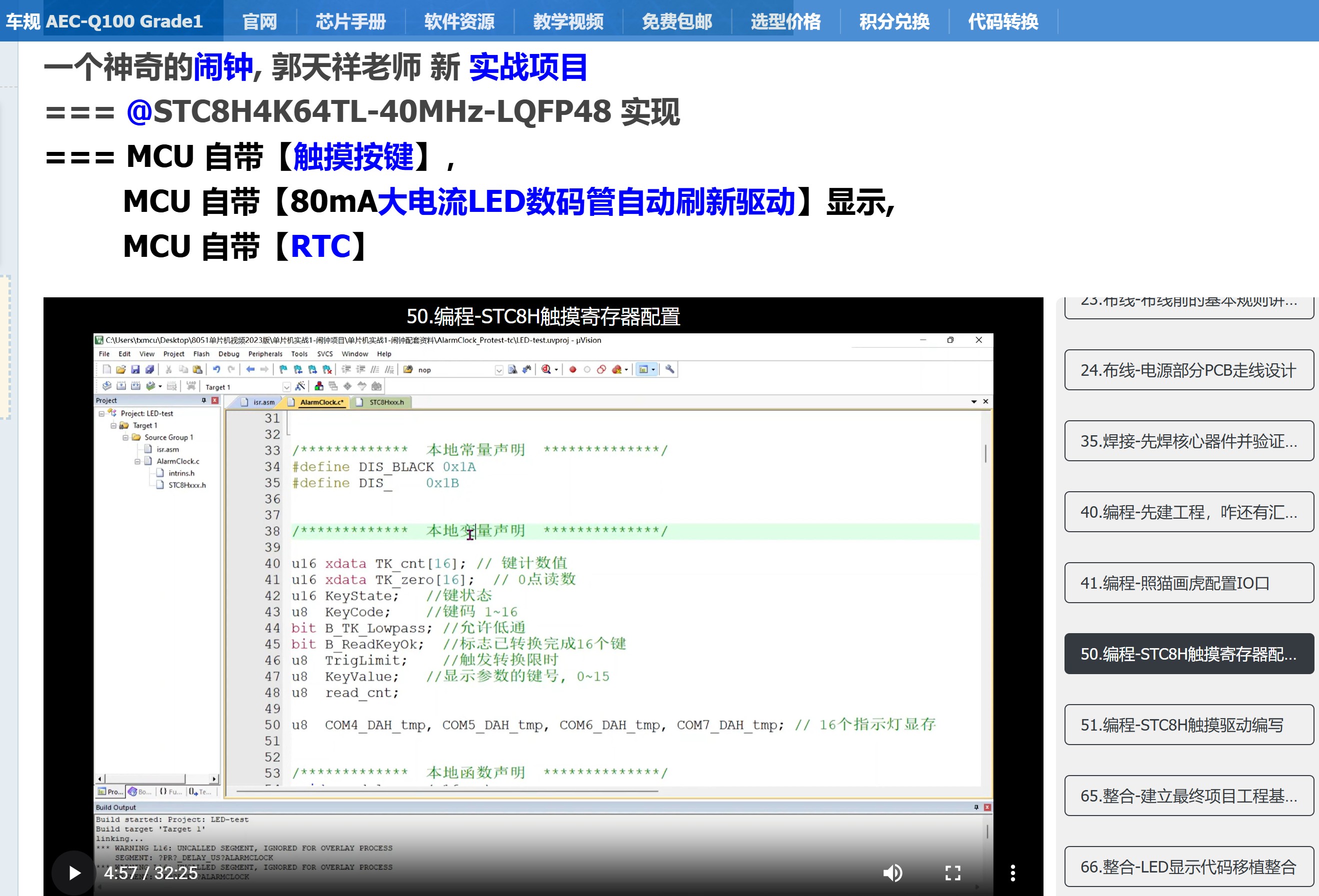Open video more-options three-dot menu
Viewport: 1319px width, 896px height.
[x=1012, y=873]
